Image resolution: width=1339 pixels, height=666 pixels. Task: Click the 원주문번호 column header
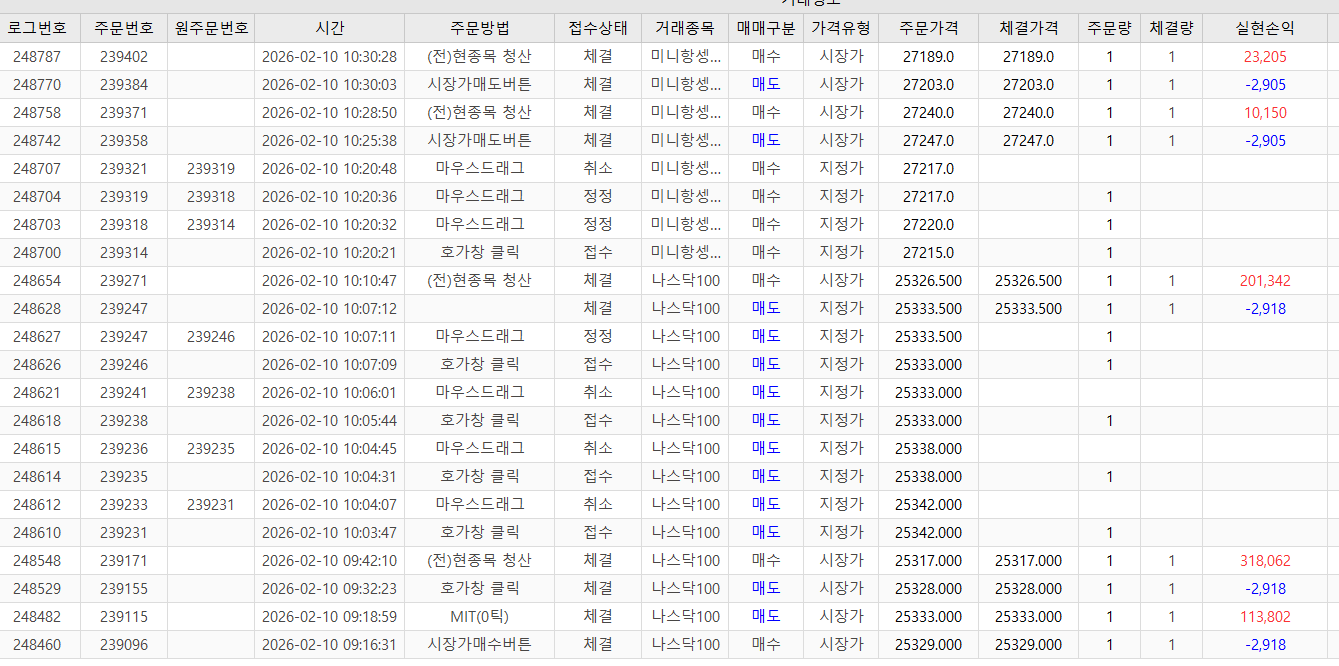(x=211, y=28)
